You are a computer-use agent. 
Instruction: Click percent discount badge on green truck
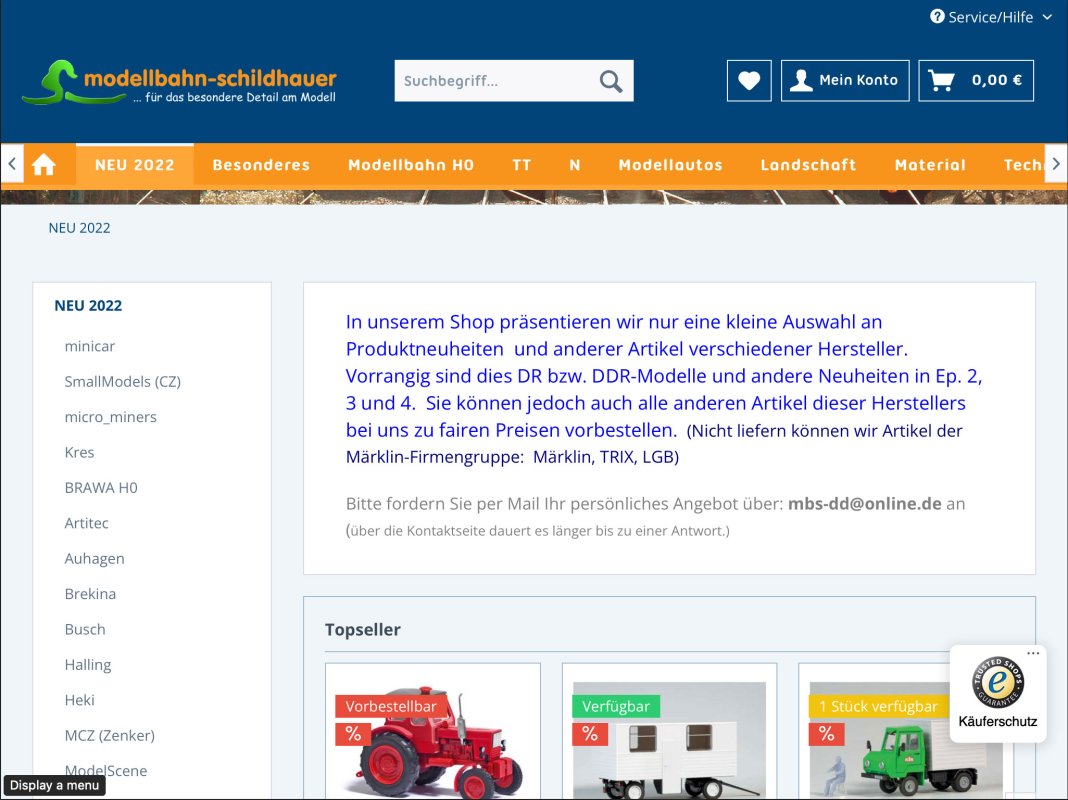pos(826,734)
